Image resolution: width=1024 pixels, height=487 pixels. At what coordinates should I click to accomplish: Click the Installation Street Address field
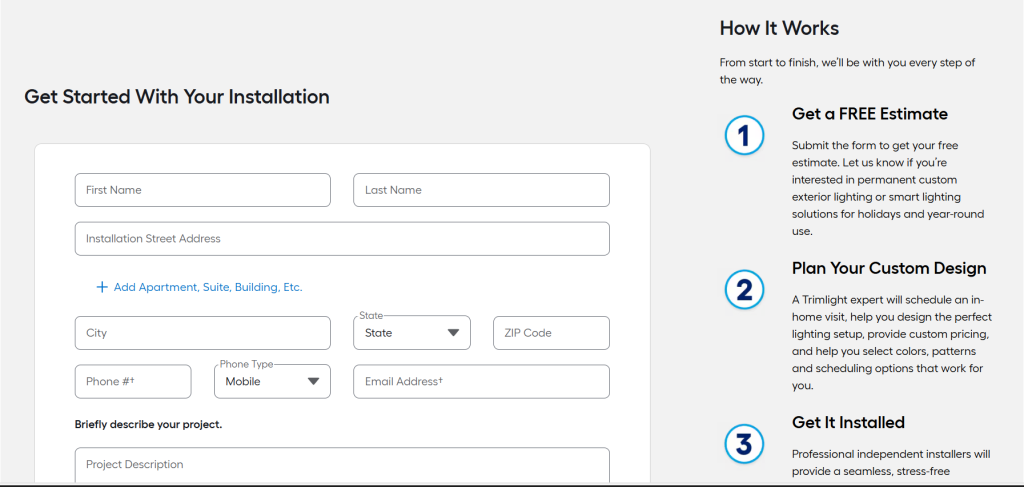[x=342, y=239]
